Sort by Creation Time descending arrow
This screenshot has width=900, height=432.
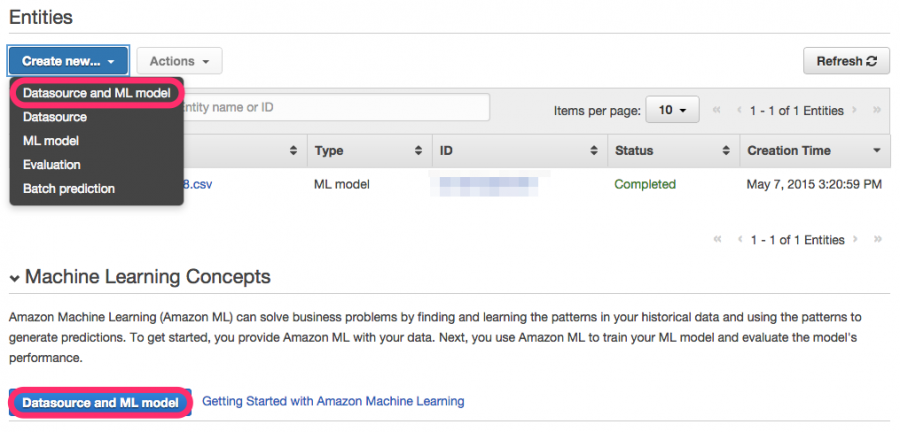[x=876, y=151]
